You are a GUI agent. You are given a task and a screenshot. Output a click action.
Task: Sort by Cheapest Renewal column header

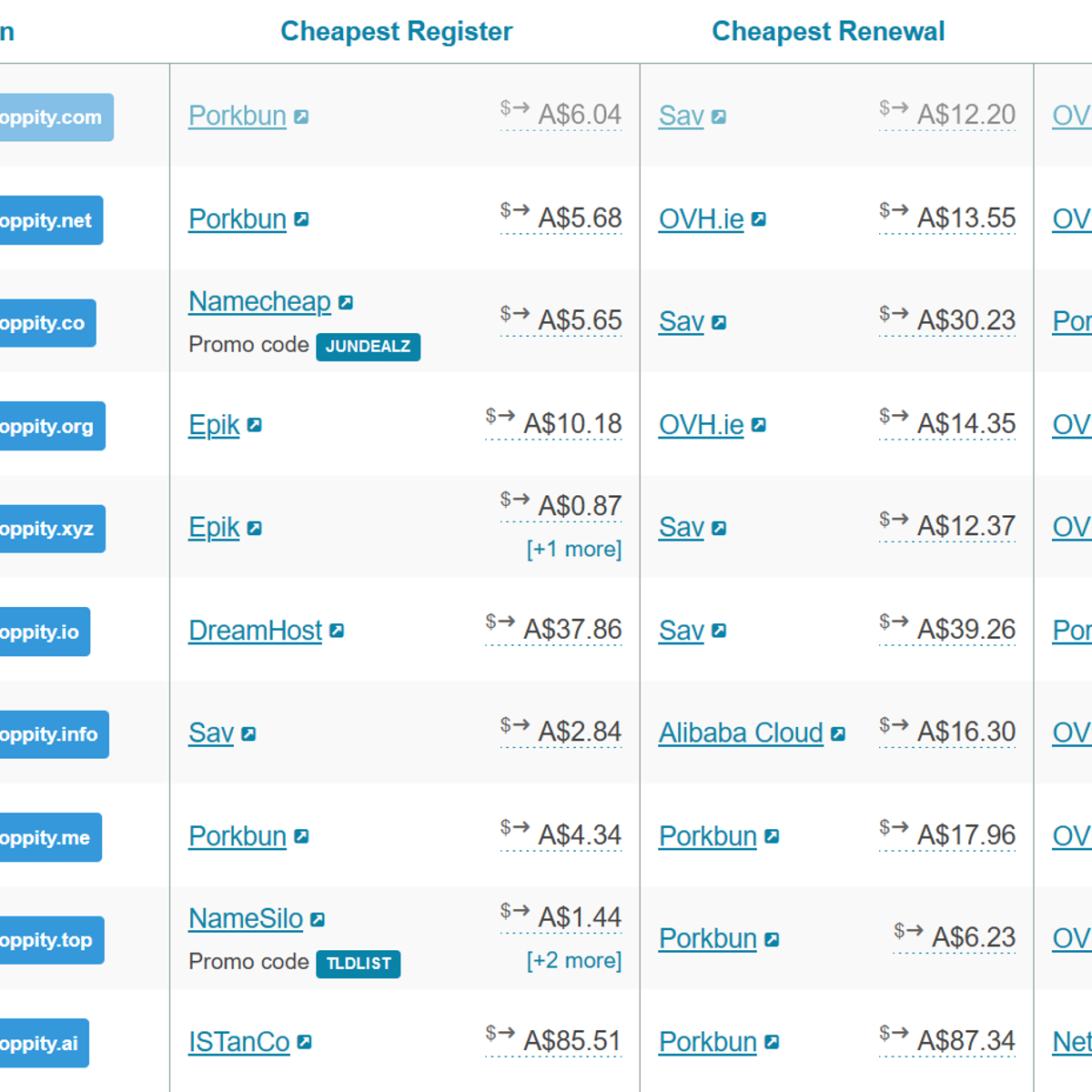pyautogui.click(x=827, y=32)
